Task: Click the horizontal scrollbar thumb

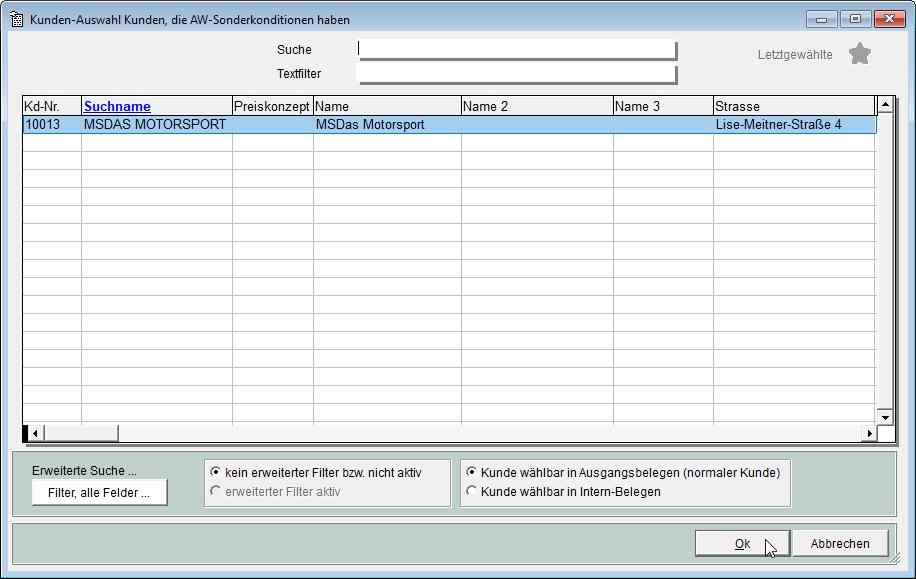Action: 81,434
